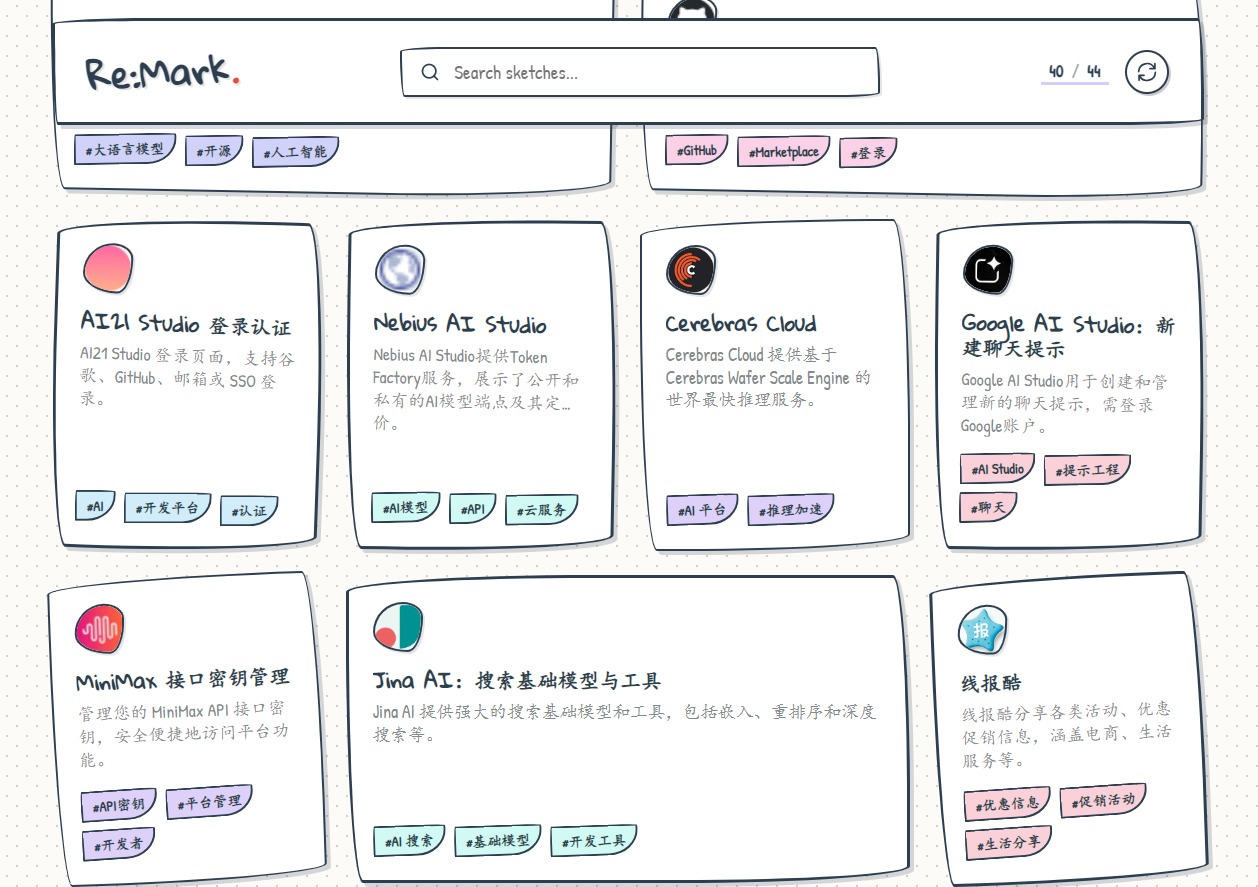The image size is (1258, 887).
Task: Filter by the #AI 平台 tag
Action: click(702, 509)
